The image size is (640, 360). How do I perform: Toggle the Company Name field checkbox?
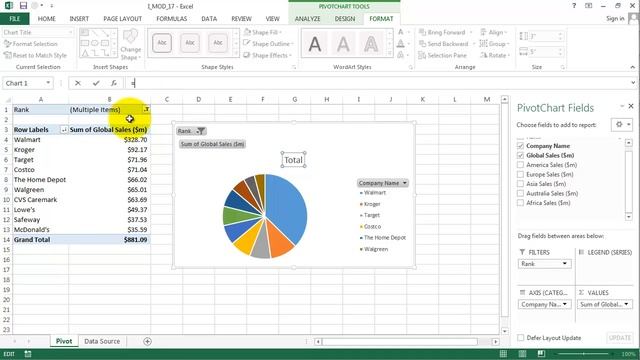(x=520, y=146)
